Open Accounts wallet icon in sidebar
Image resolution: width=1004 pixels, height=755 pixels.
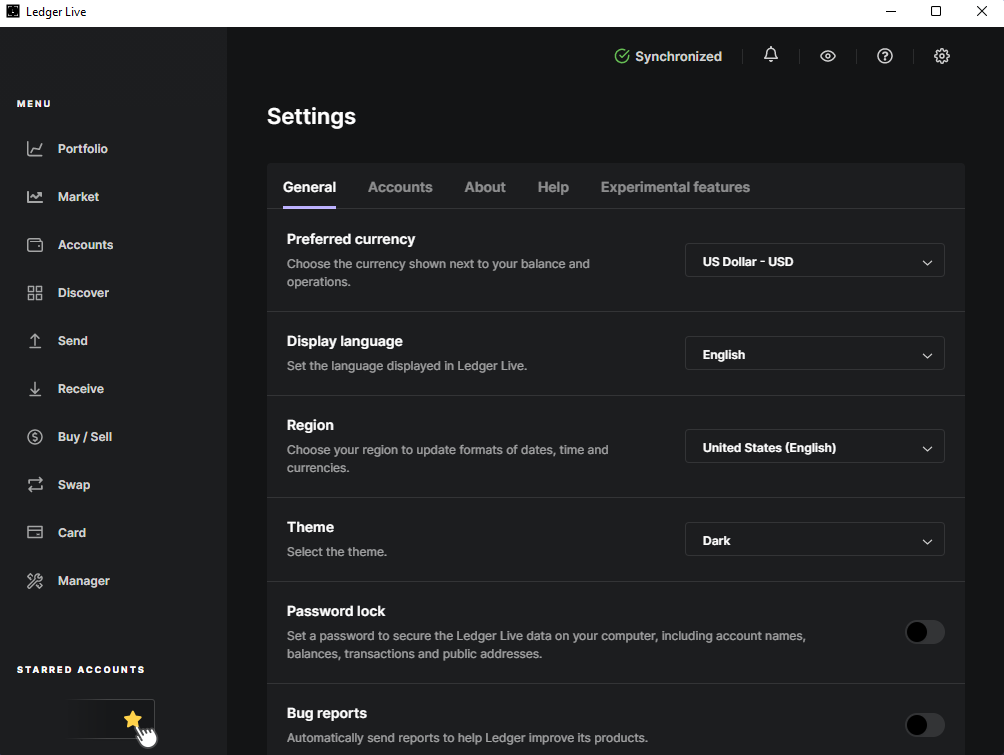(35, 245)
